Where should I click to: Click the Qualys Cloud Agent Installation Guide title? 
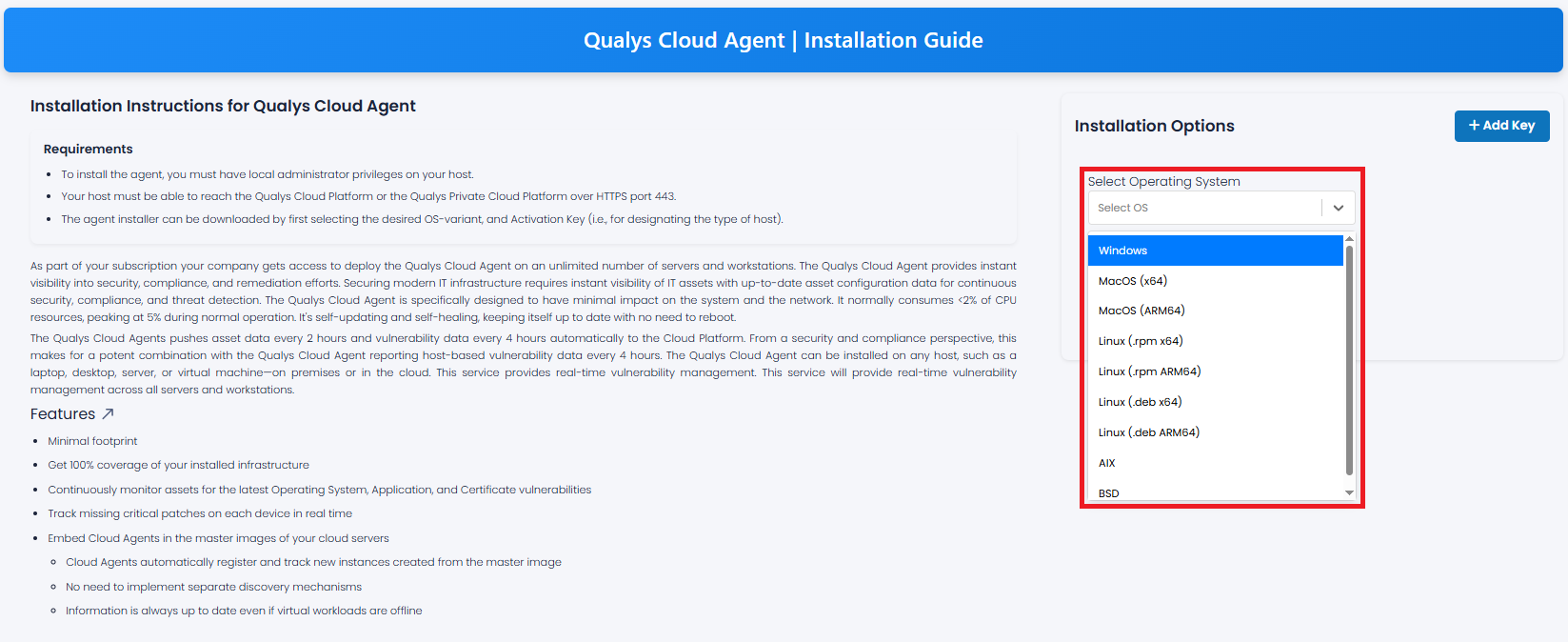(x=784, y=40)
